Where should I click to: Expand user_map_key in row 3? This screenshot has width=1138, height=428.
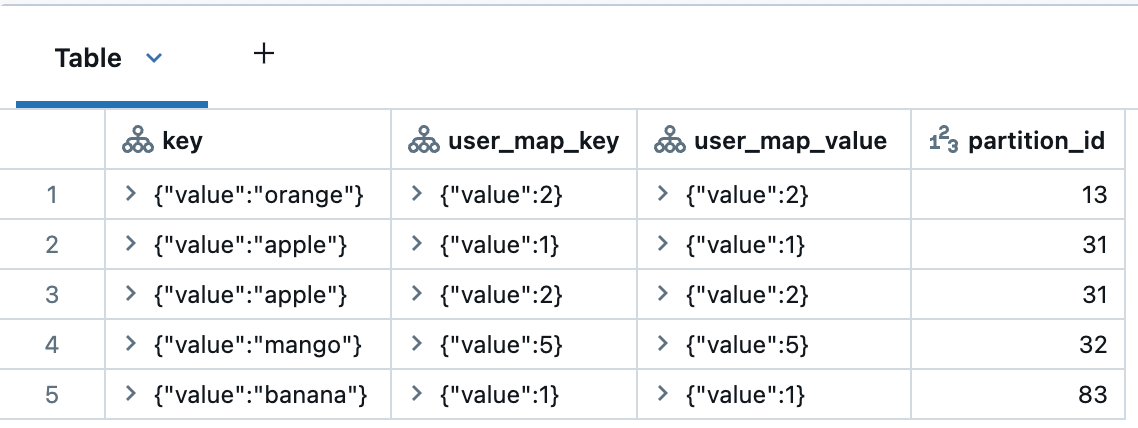(417, 295)
